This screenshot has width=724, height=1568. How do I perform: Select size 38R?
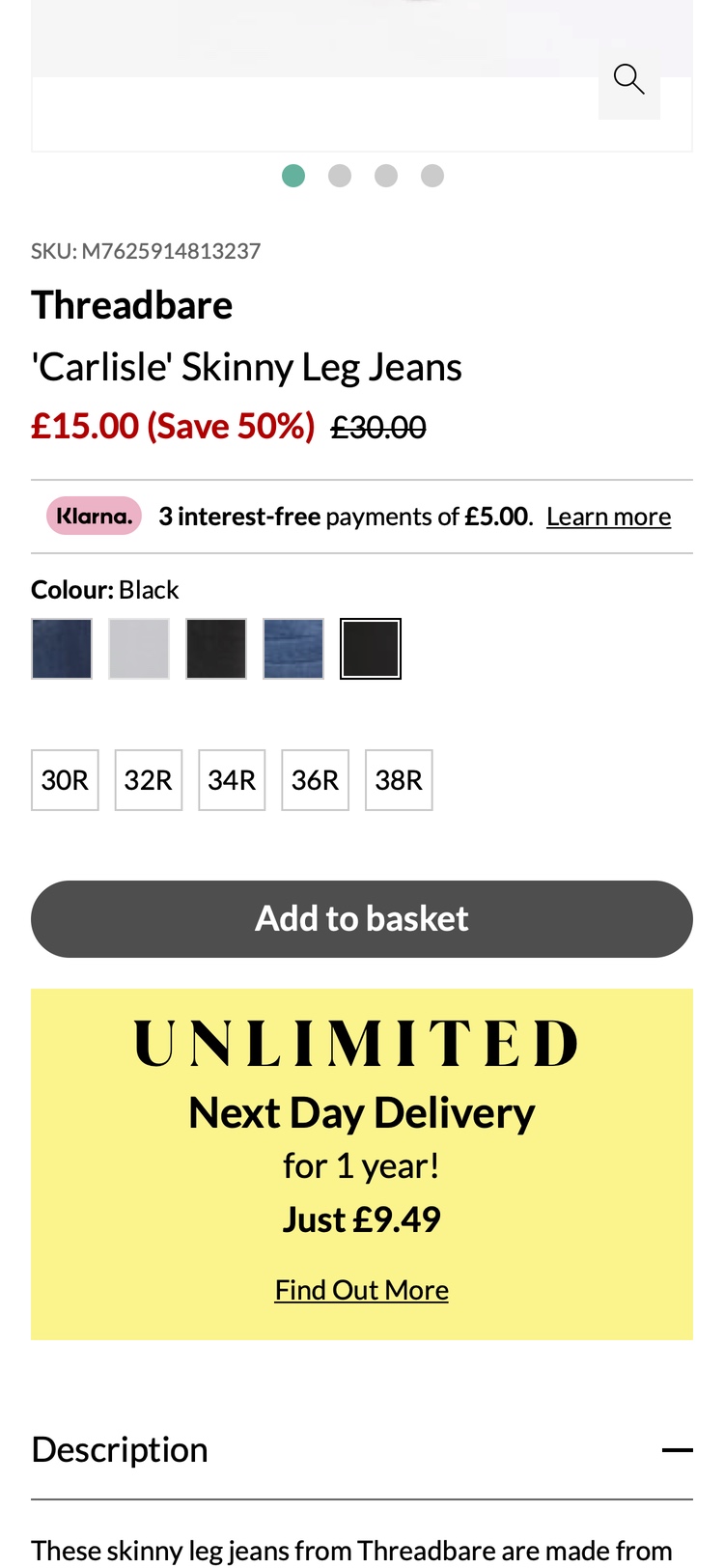399,780
